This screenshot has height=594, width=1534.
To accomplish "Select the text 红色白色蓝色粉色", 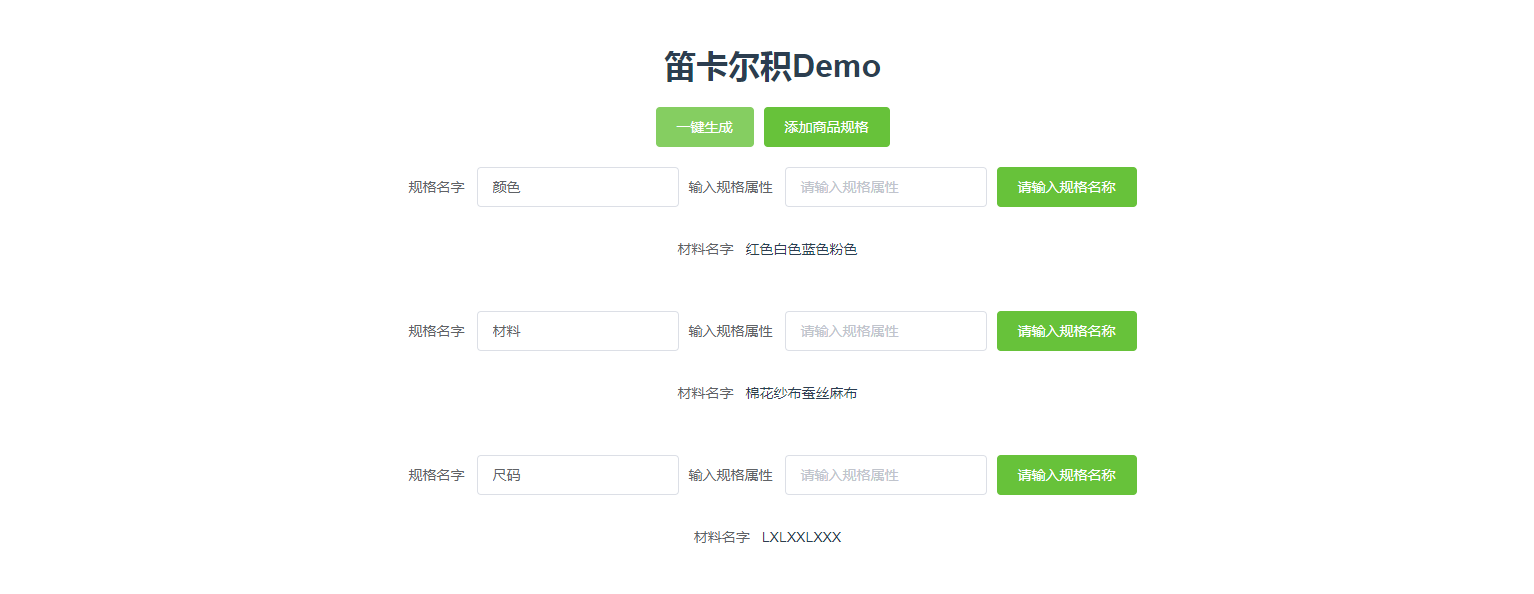I will [x=802, y=249].
